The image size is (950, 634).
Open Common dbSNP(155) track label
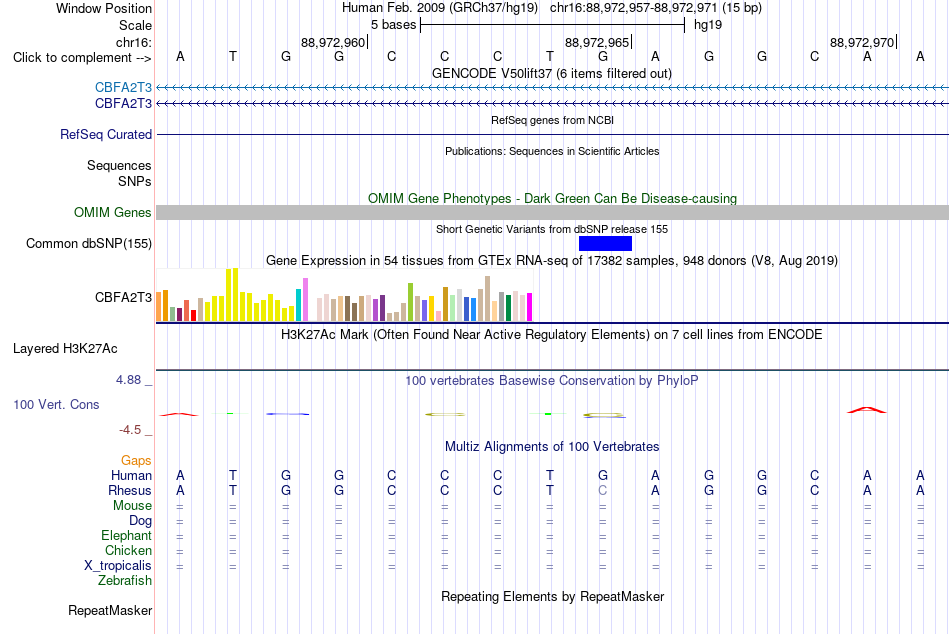tap(88, 243)
